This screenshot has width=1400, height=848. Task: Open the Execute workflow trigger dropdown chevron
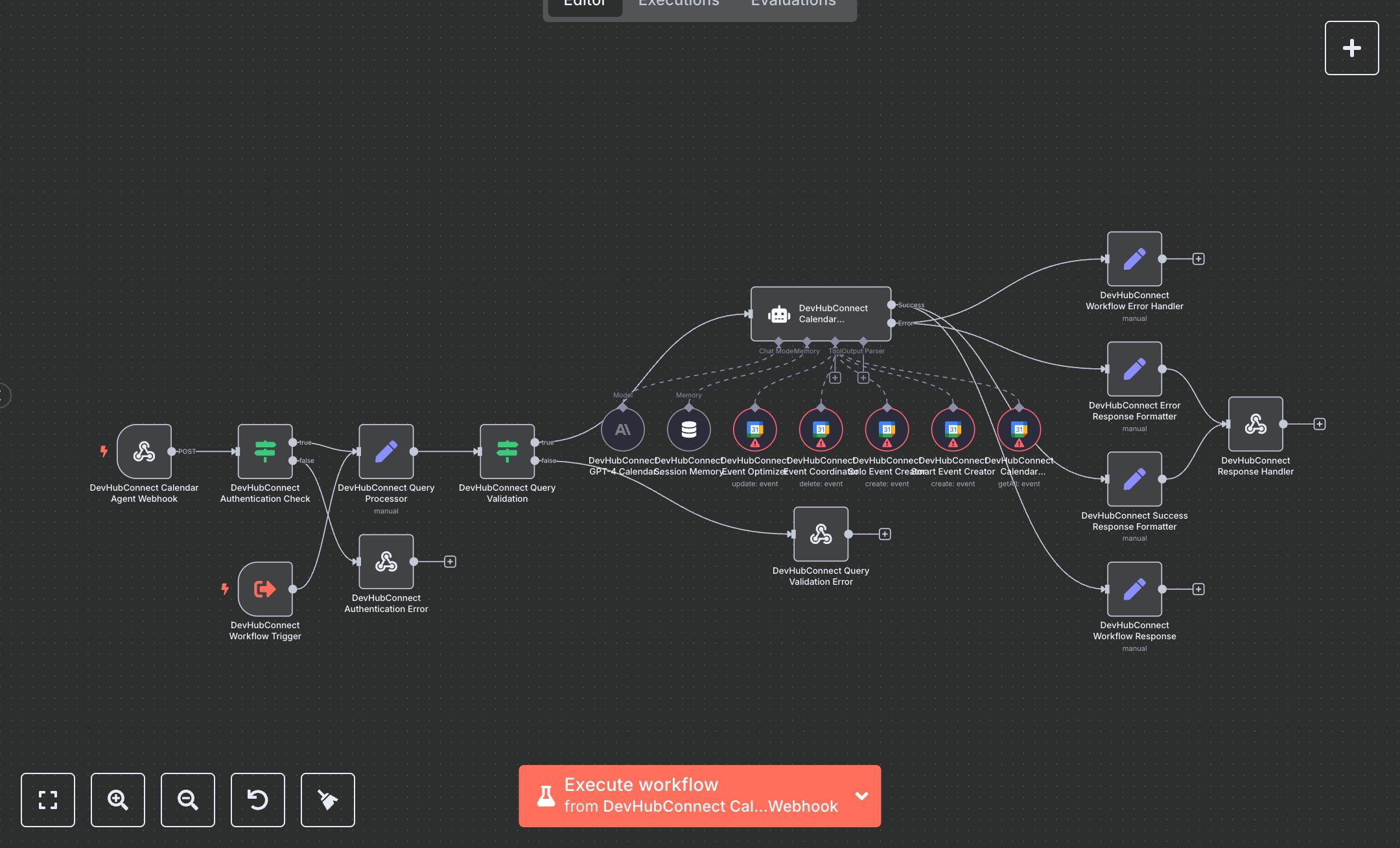click(x=861, y=795)
